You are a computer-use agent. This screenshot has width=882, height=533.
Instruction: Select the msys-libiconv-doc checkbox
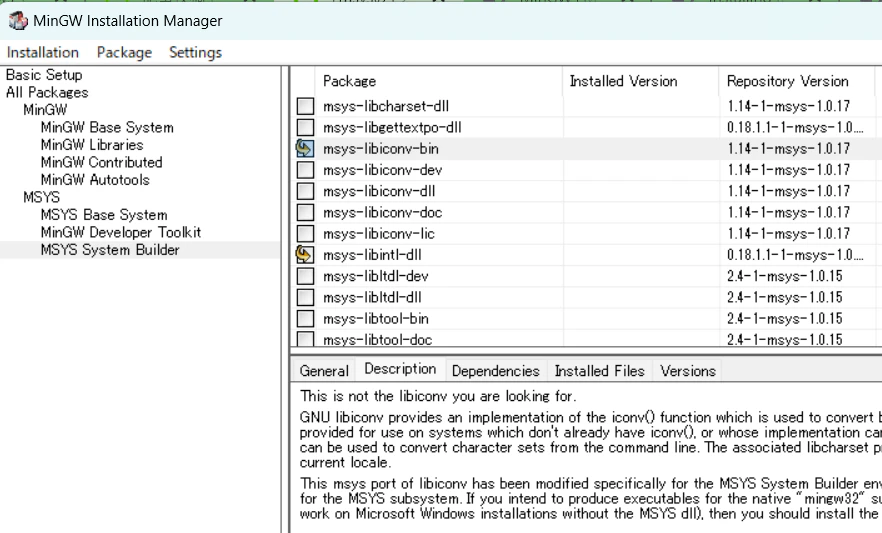click(x=305, y=213)
